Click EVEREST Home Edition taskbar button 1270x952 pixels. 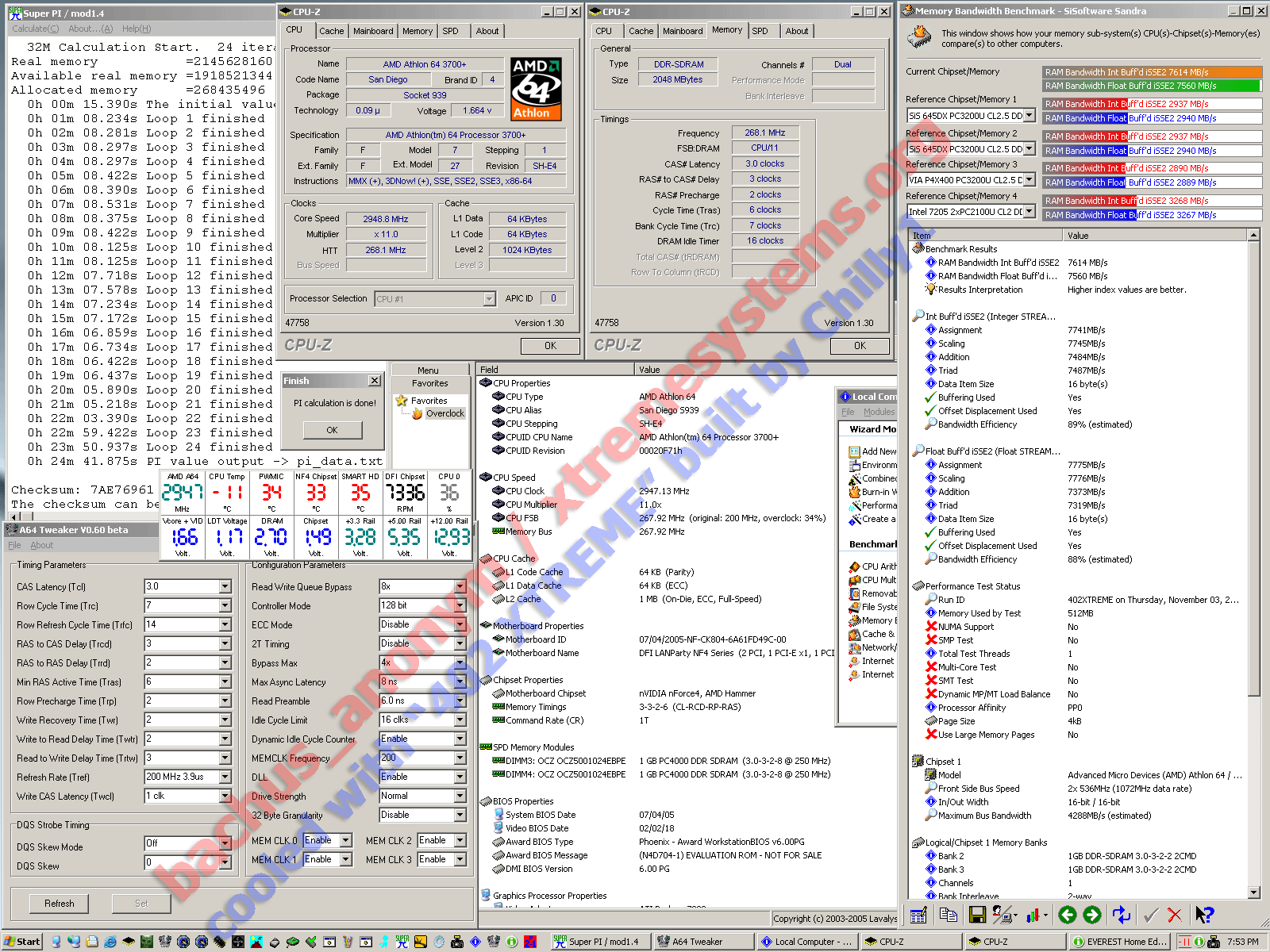[x=1120, y=942]
